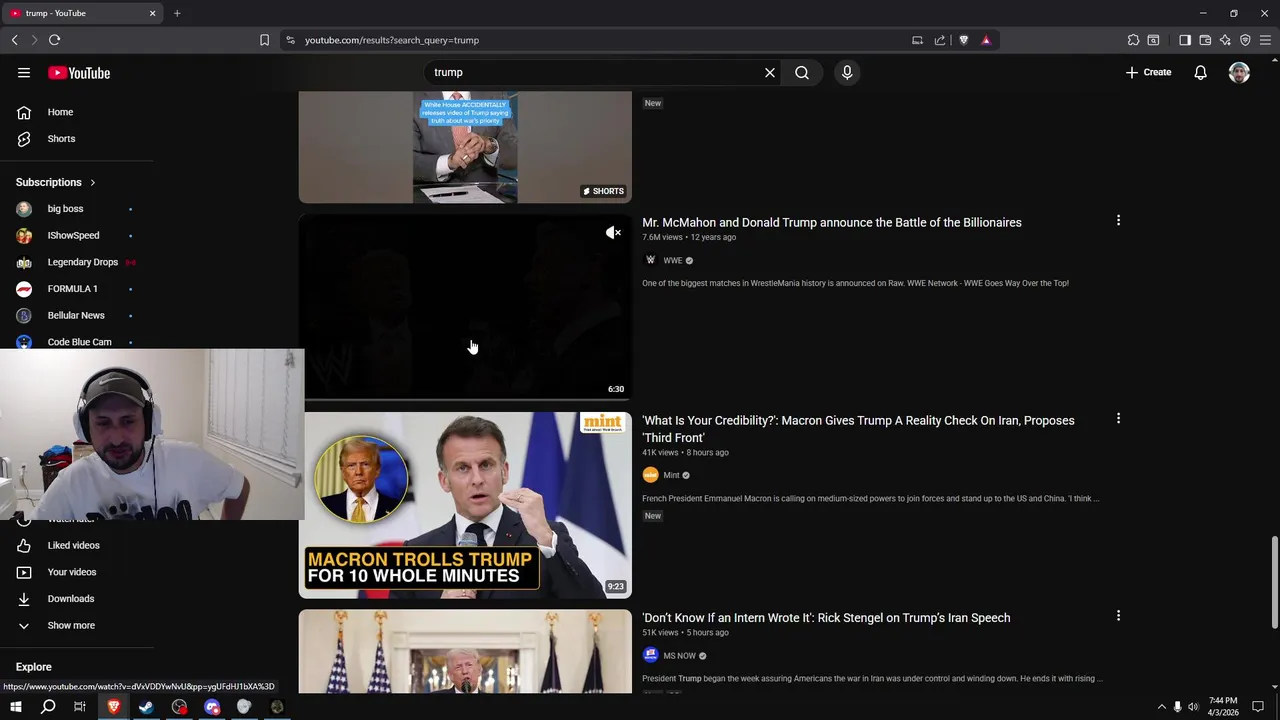Bookmark this page icon

pyautogui.click(x=264, y=40)
